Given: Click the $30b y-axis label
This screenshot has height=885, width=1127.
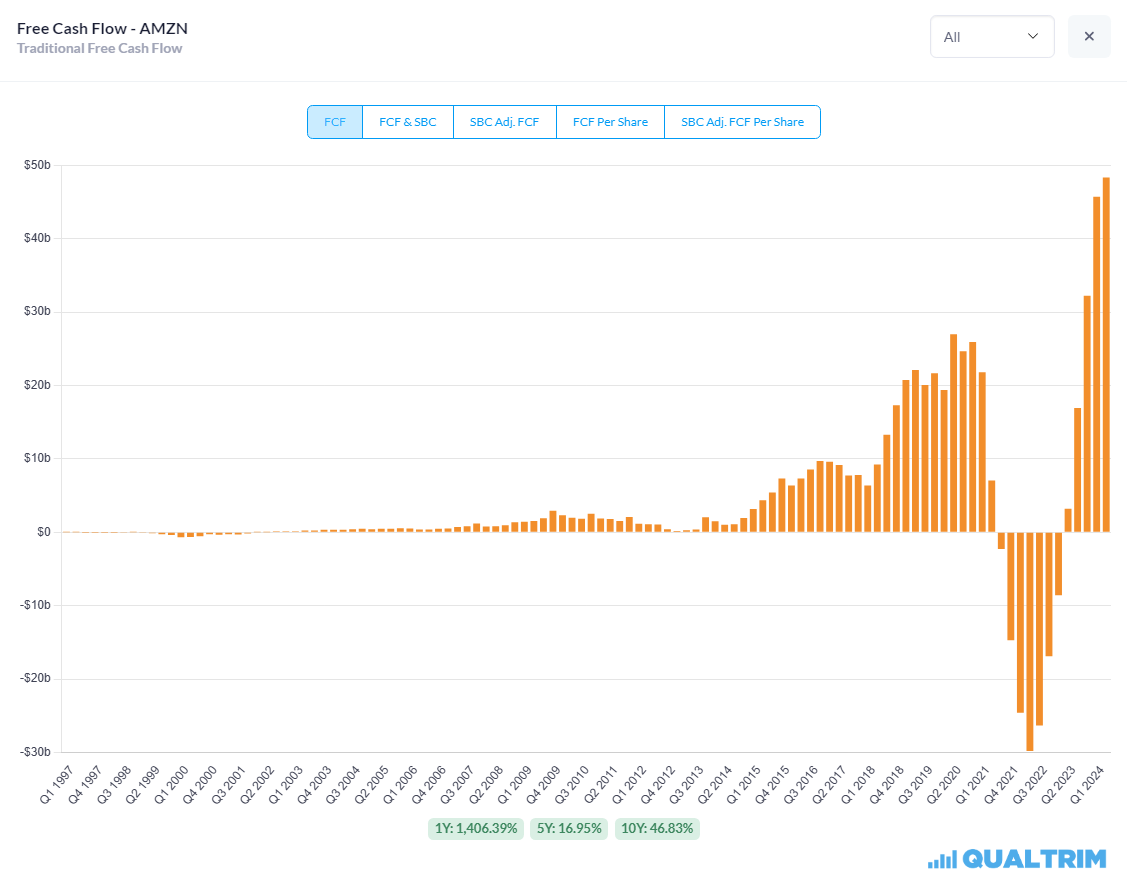Looking at the screenshot, I should pos(37,312).
